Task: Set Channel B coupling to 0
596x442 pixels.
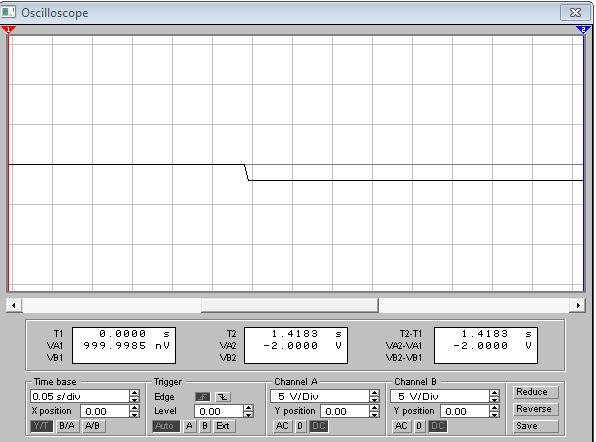Action: pyautogui.click(x=419, y=426)
